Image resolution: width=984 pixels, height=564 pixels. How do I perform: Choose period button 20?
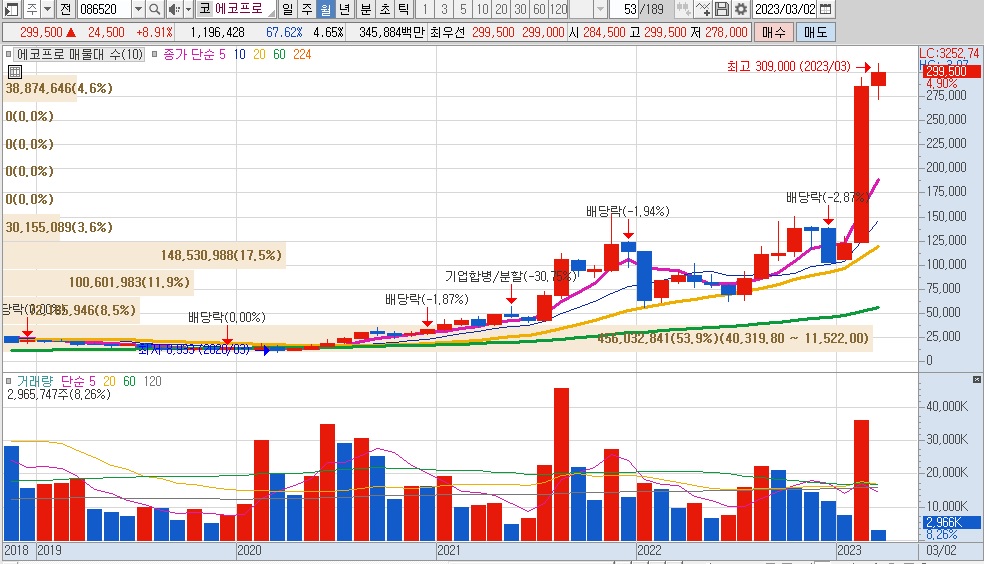(501, 9)
